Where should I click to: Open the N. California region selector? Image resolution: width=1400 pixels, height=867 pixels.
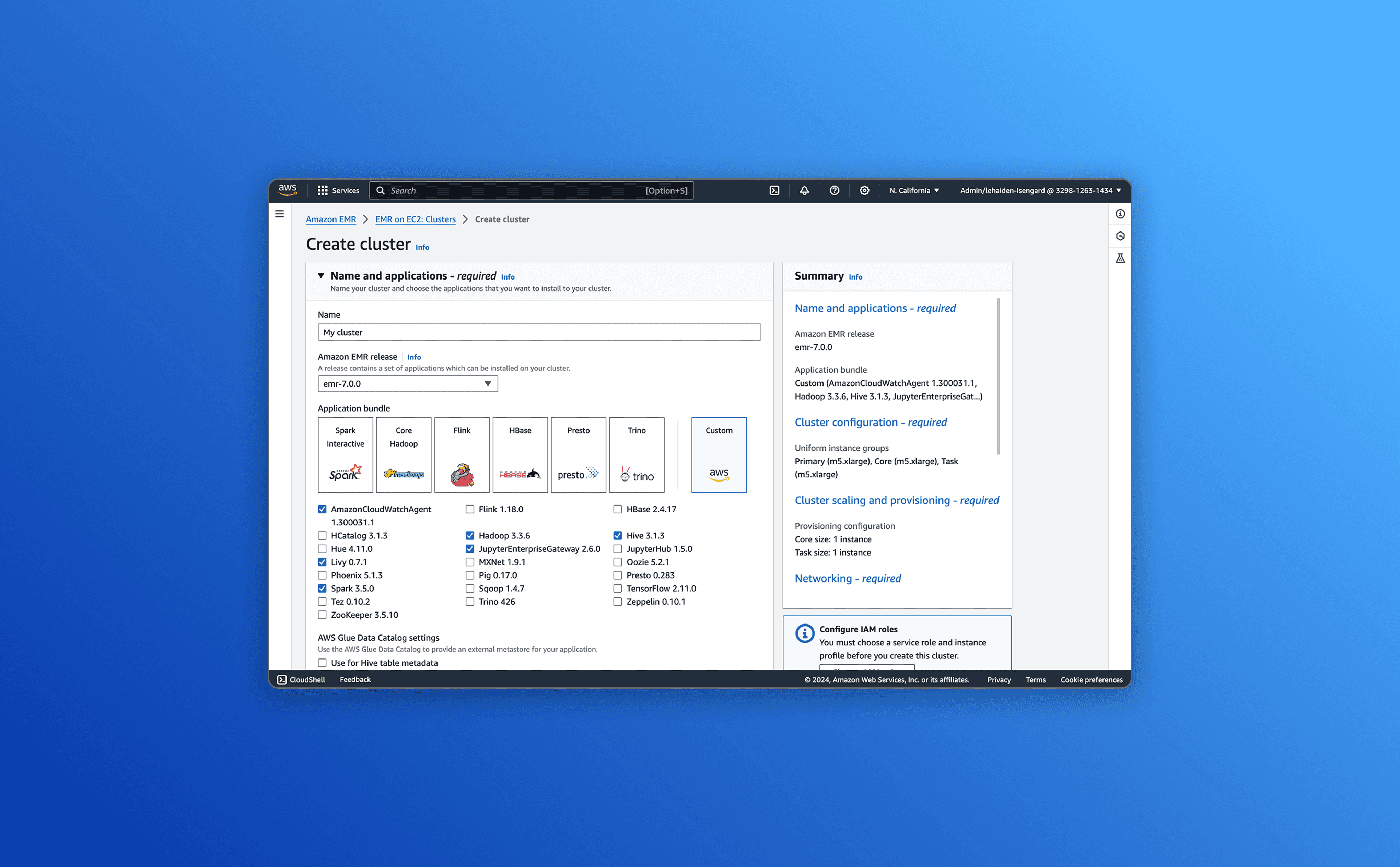point(914,190)
